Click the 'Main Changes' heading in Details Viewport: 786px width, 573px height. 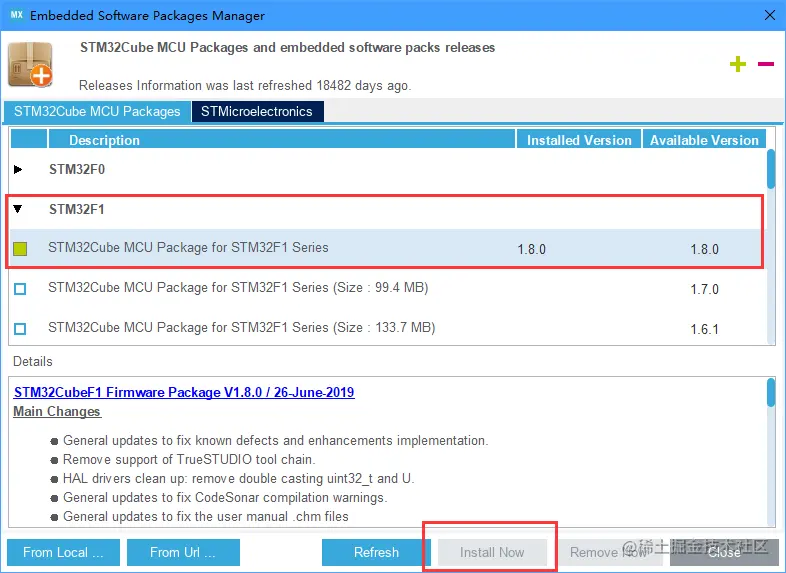(57, 412)
